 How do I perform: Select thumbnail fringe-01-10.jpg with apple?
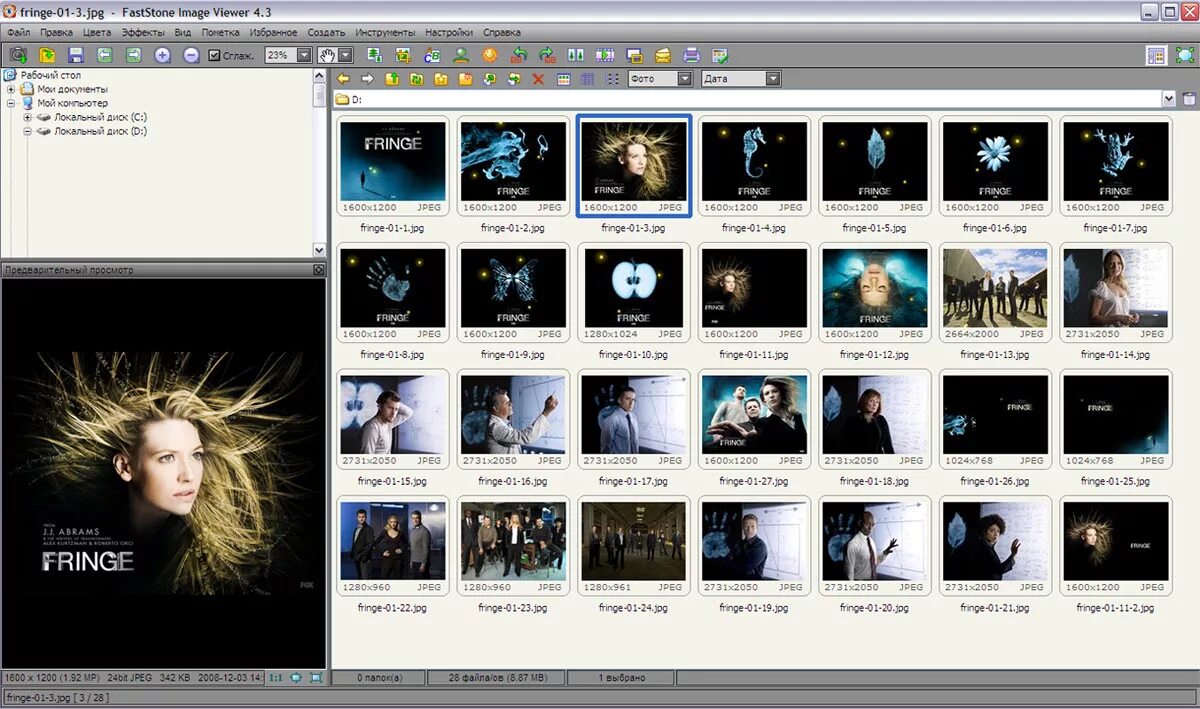point(633,293)
